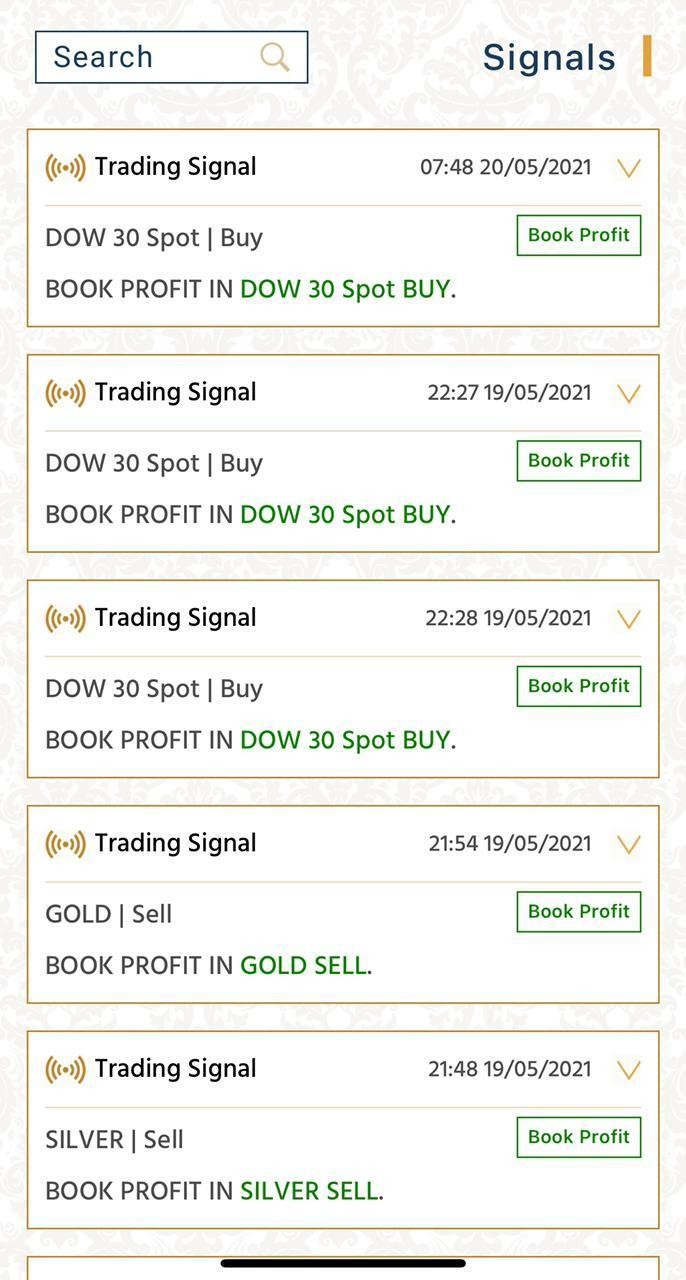Tap Book Profit for SILVER Sell

(578, 1137)
